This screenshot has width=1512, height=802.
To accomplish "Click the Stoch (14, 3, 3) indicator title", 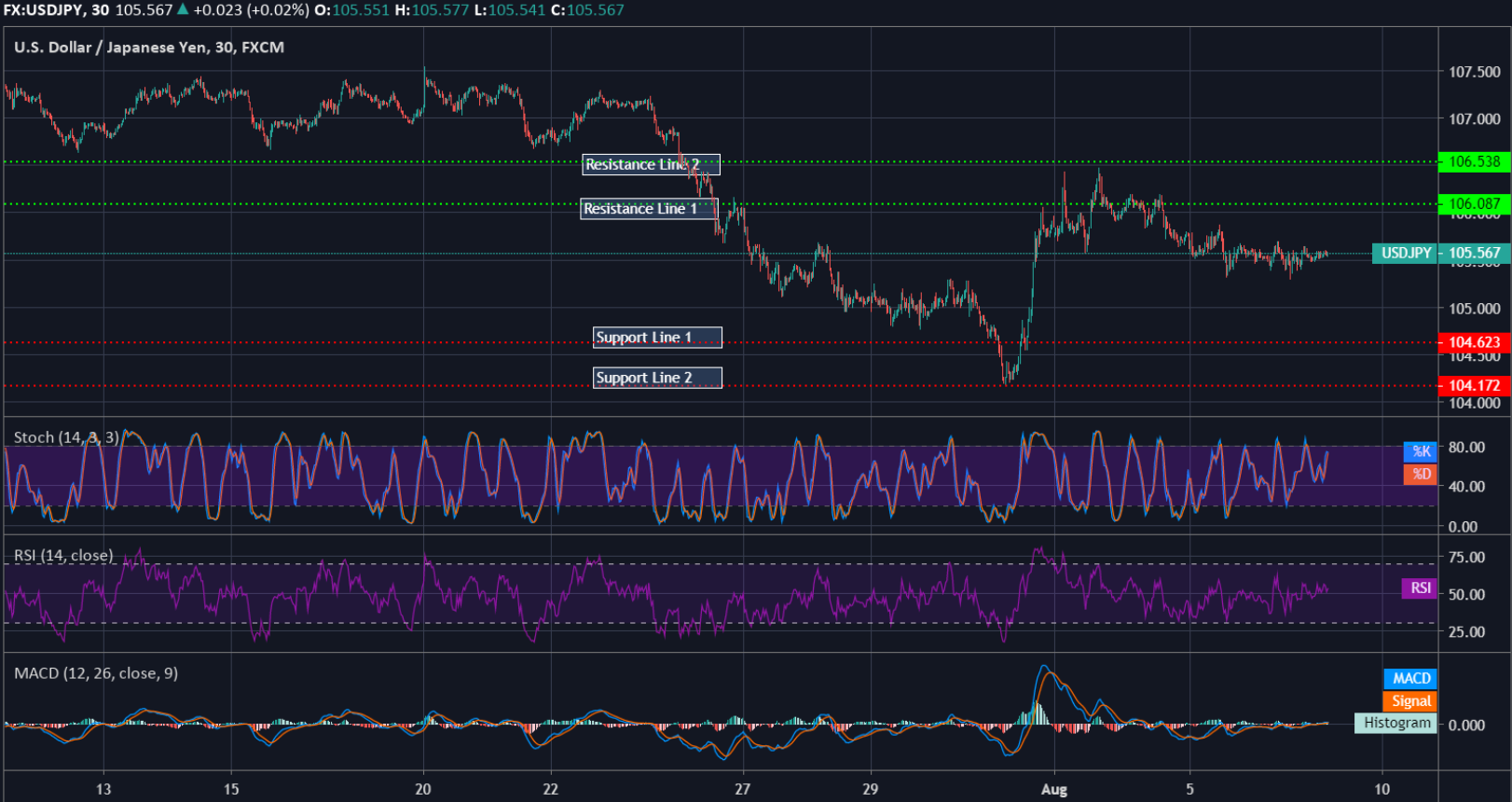I will (66, 437).
